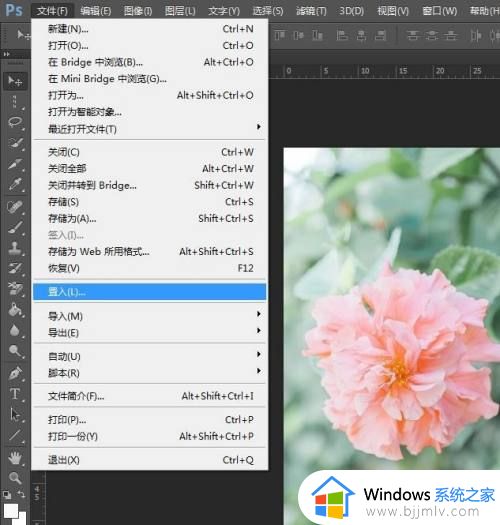Select the Clone Stamp tool

coord(15,248)
